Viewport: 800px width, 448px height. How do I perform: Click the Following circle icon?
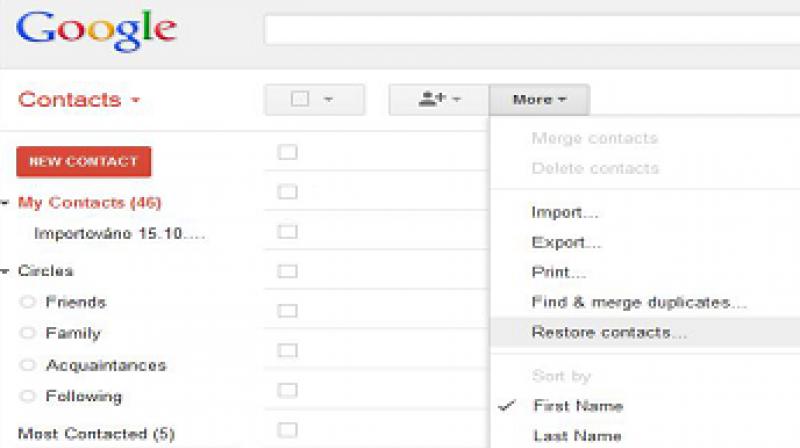[27, 396]
